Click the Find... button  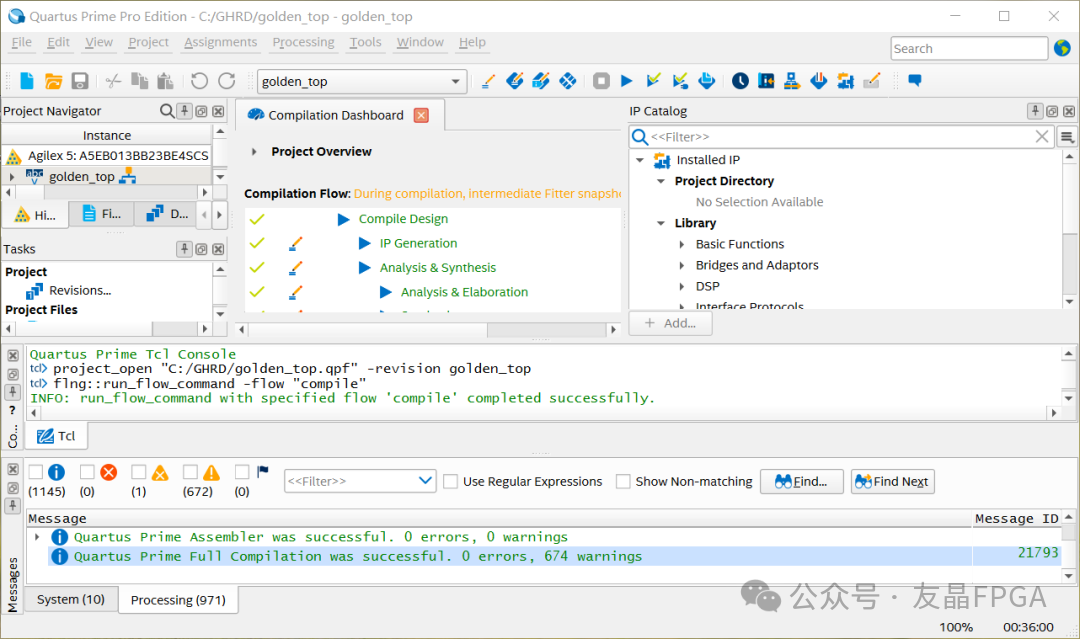[x=802, y=481]
